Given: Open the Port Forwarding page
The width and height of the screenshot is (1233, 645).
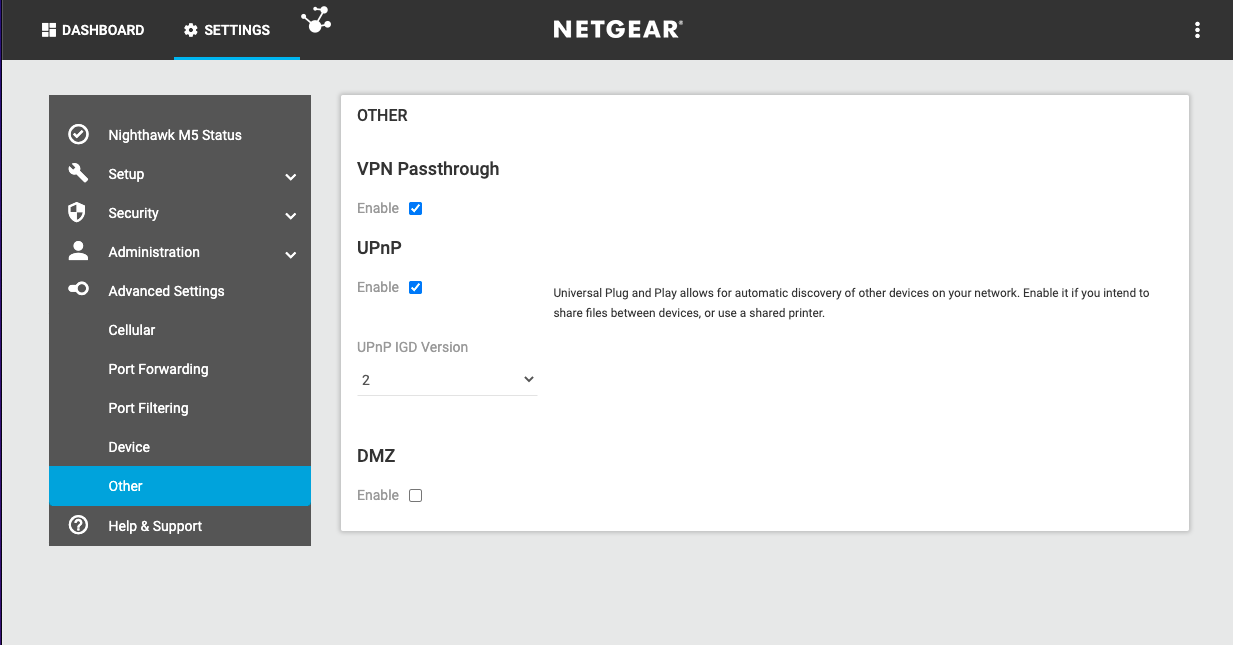Looking at the screenshot, I should [x=158, y=369].
